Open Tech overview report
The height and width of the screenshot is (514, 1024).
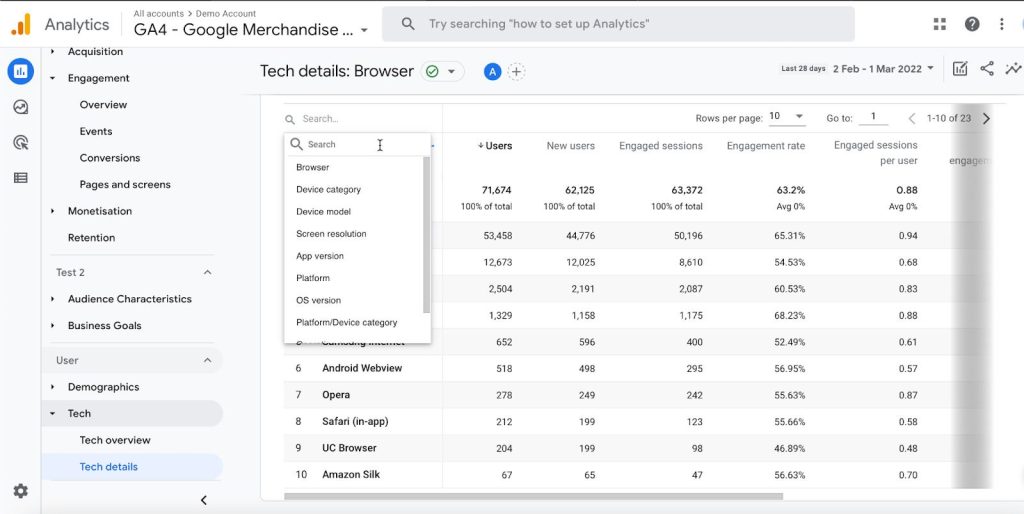click(x=115, y=441)
